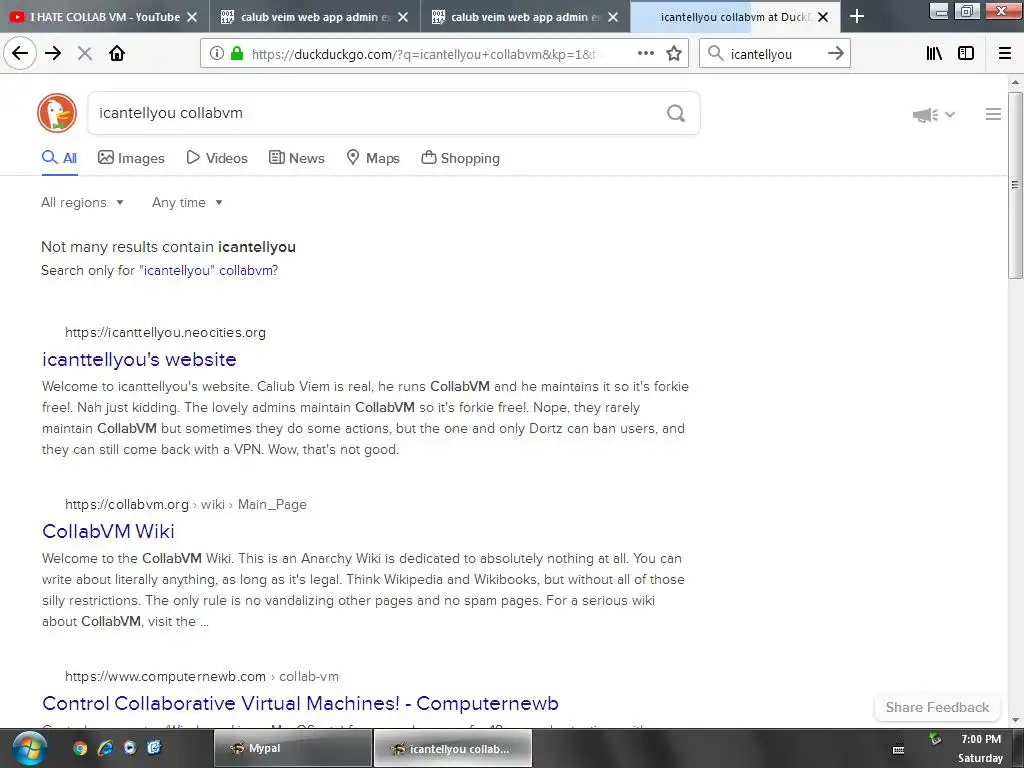Image resolution: width=1024 pixels, height=768 pixels.
Task: Select the All results tab
Action: coord(59,158)
